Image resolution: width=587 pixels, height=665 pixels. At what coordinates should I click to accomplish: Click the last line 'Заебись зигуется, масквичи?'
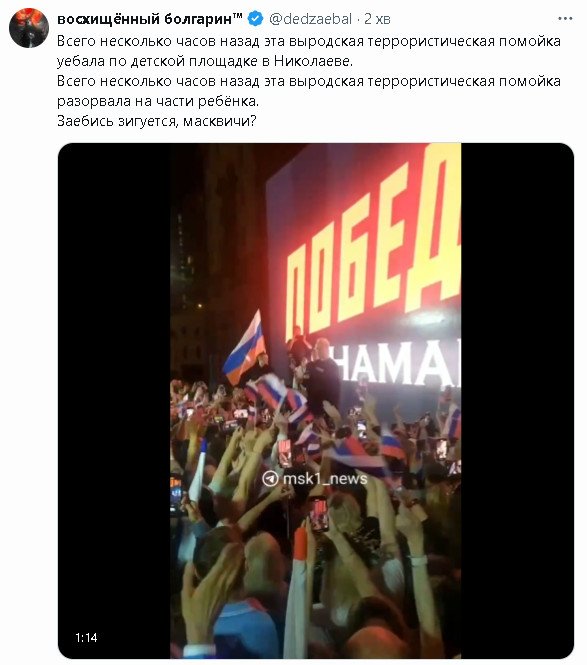click(x=157, y=121)
